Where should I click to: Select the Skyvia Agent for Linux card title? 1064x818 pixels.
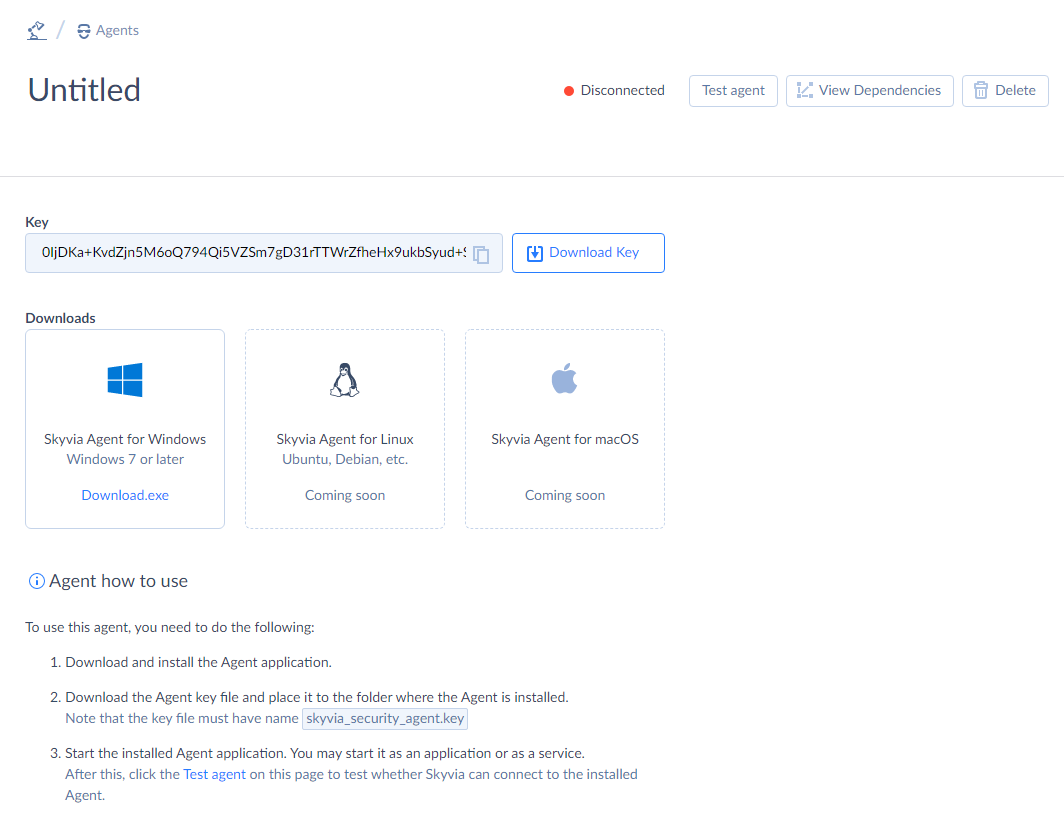(345, 439)
